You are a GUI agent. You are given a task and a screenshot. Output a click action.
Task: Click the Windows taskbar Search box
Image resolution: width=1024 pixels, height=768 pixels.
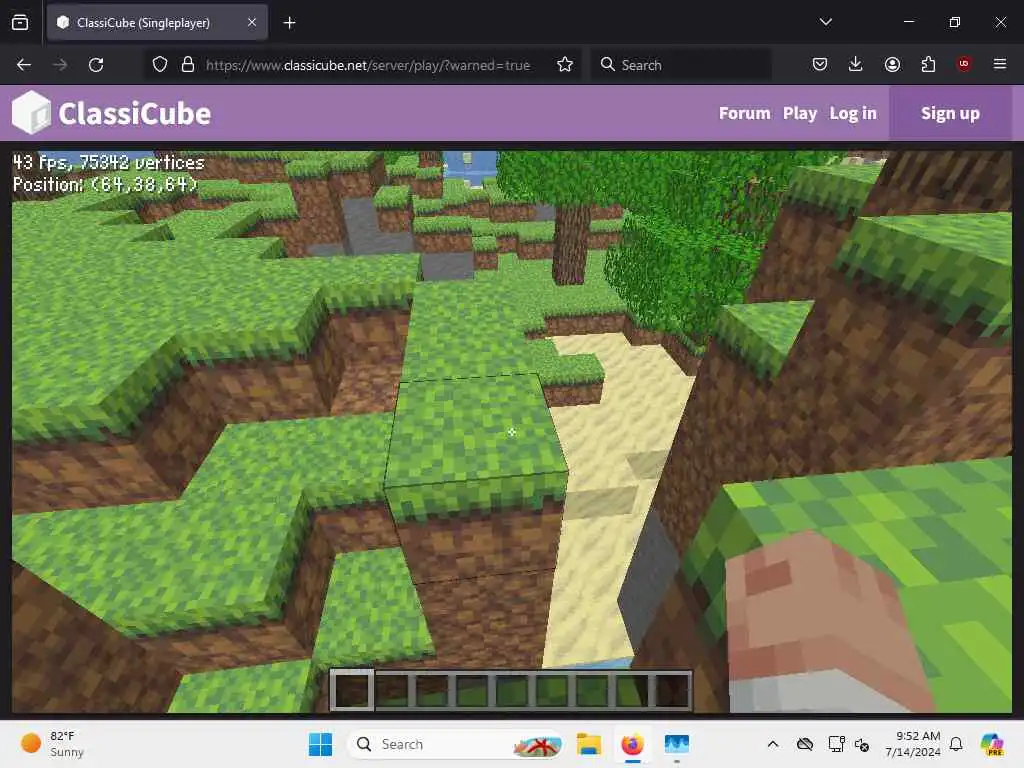pos(456,744)
